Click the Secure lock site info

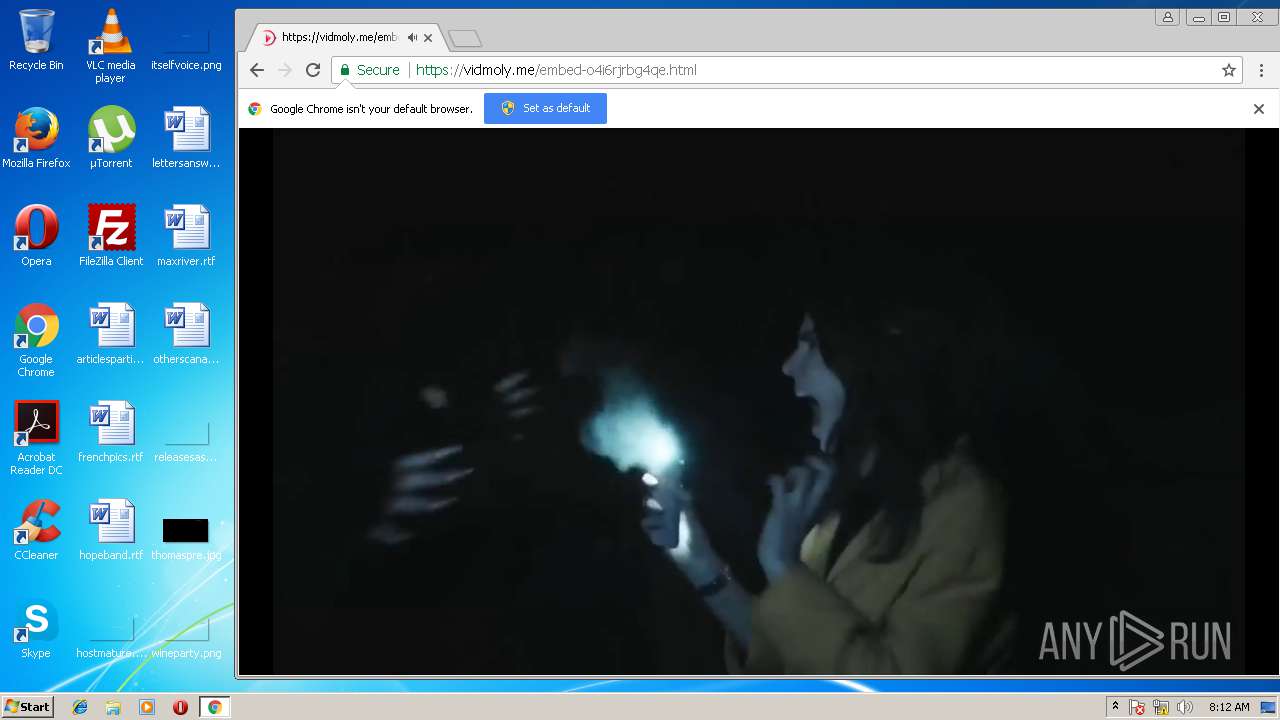point(370,70)
